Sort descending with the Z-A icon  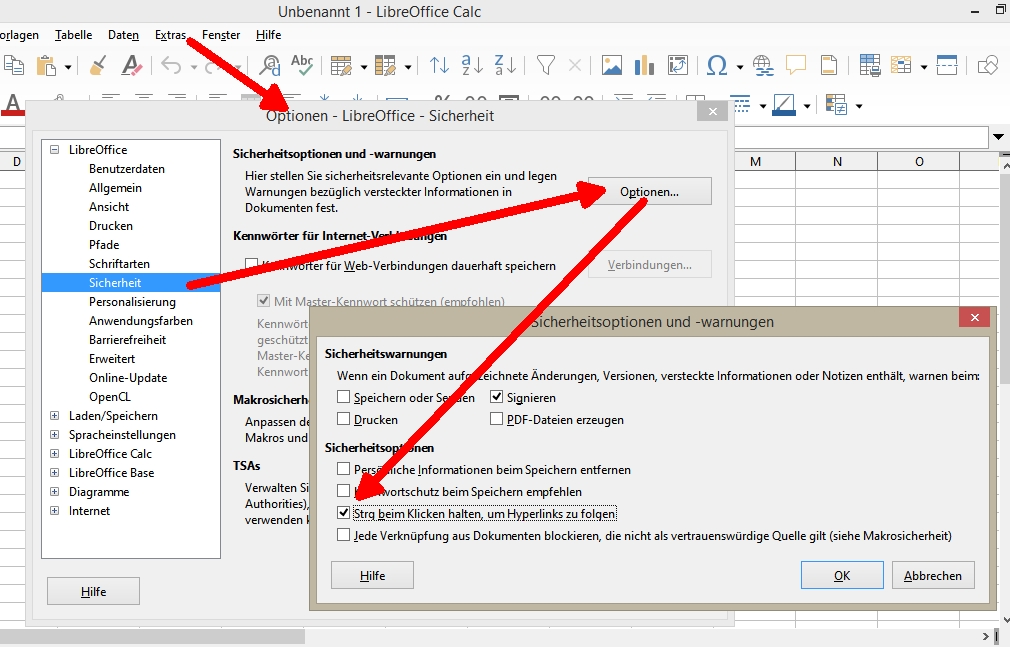(505, 65)
